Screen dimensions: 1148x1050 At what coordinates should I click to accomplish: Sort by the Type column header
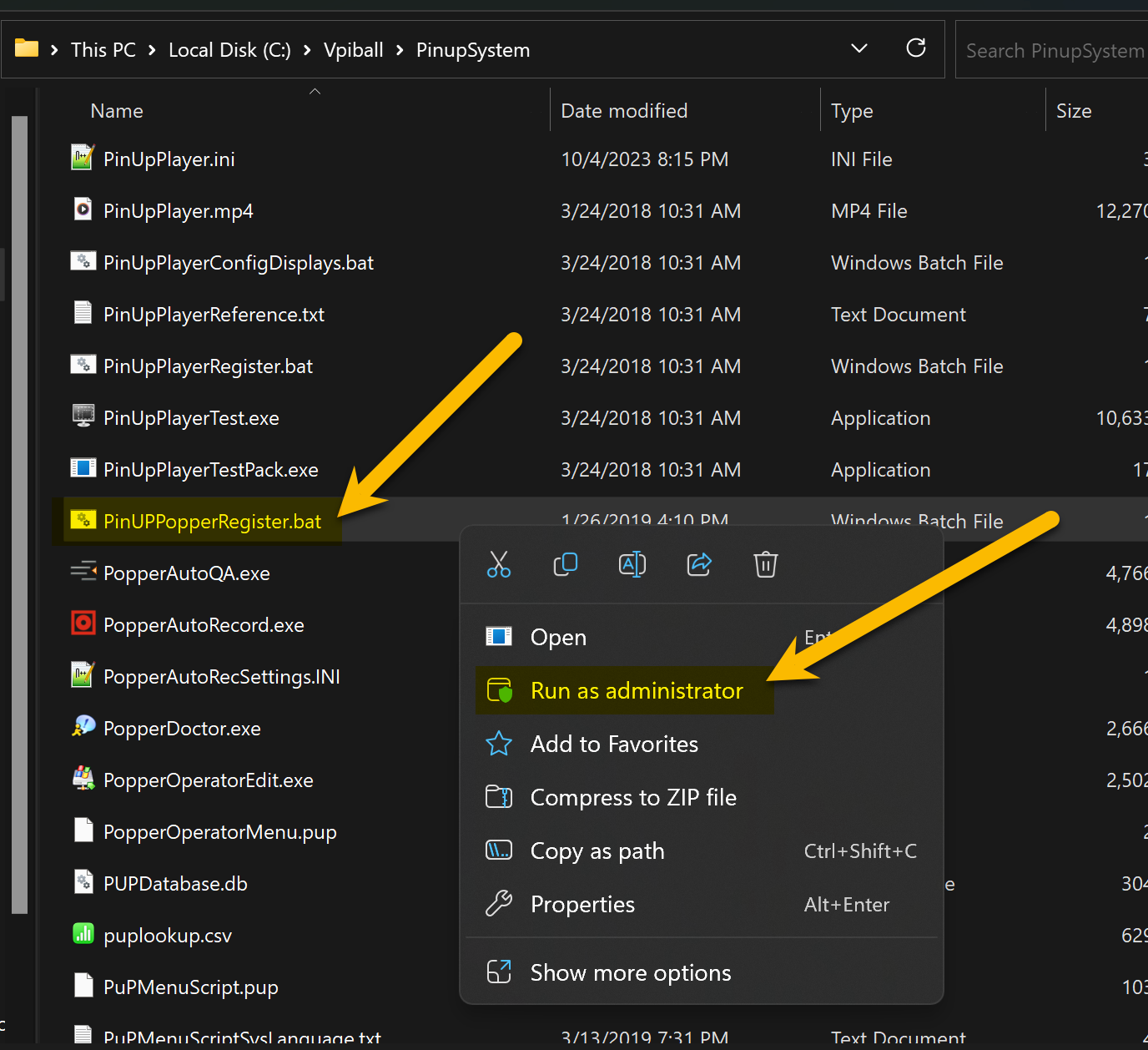click(x=852, y=111)
